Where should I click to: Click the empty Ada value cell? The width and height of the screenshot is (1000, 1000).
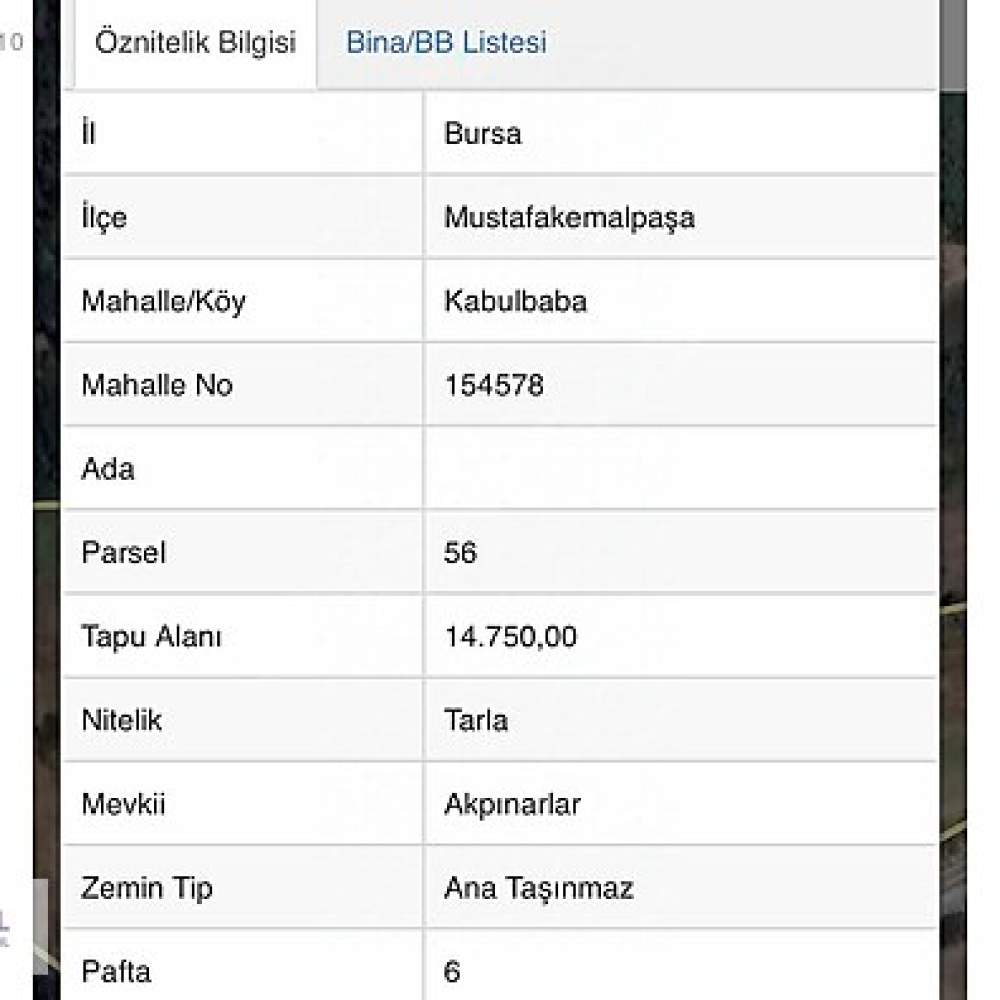pyautogui.click(x=680, y=469)
